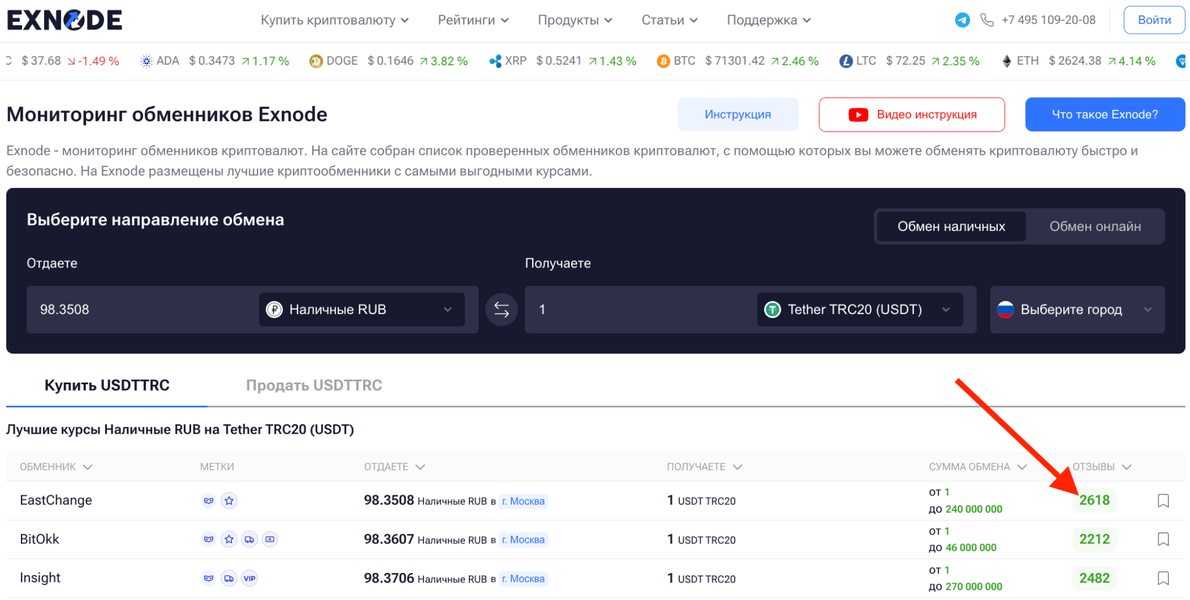
Task: Click the Что такое Exnode? button
Action: 1104,115
